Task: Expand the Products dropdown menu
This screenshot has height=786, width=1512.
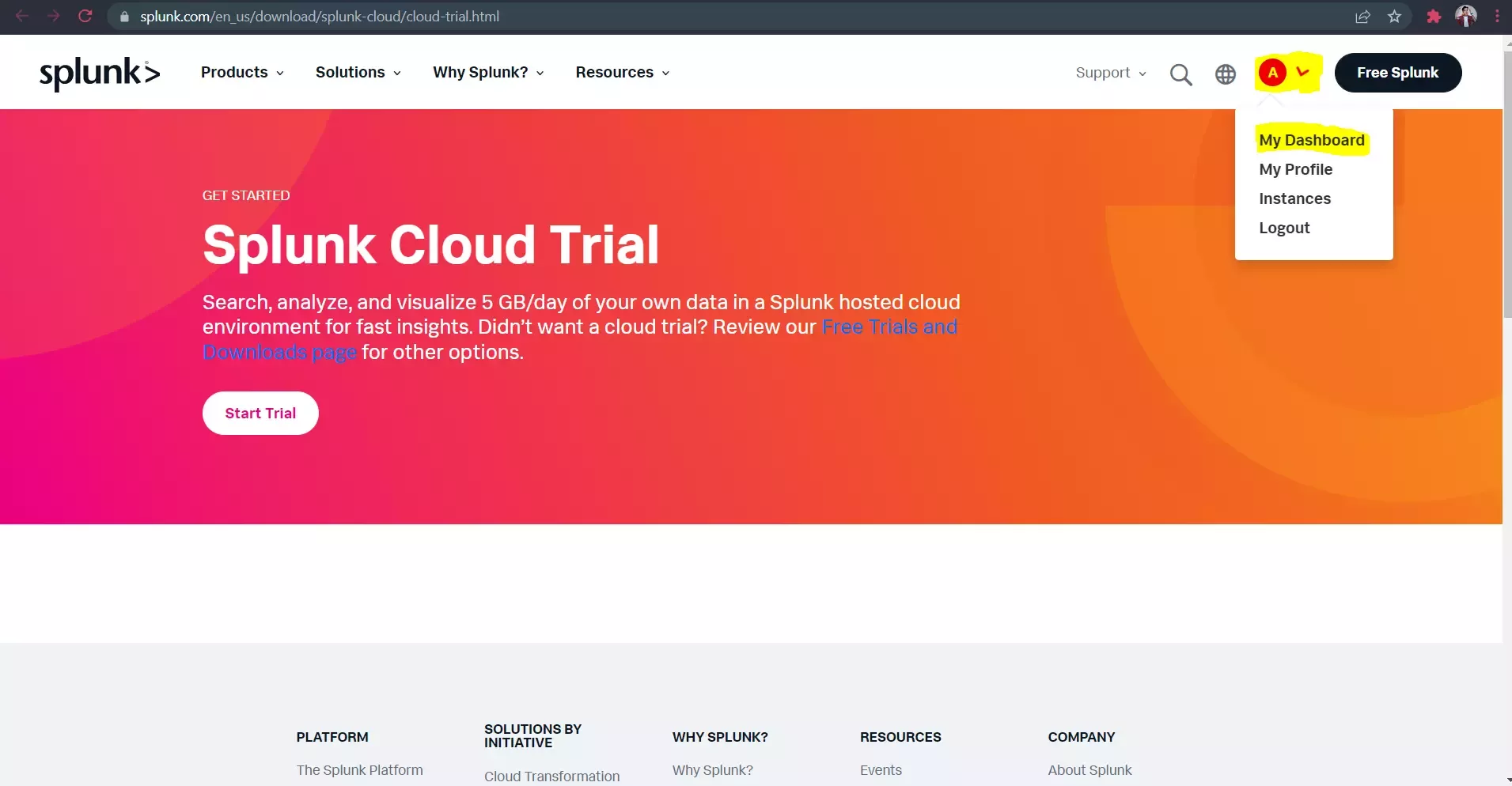Action: tap(242, 73)
